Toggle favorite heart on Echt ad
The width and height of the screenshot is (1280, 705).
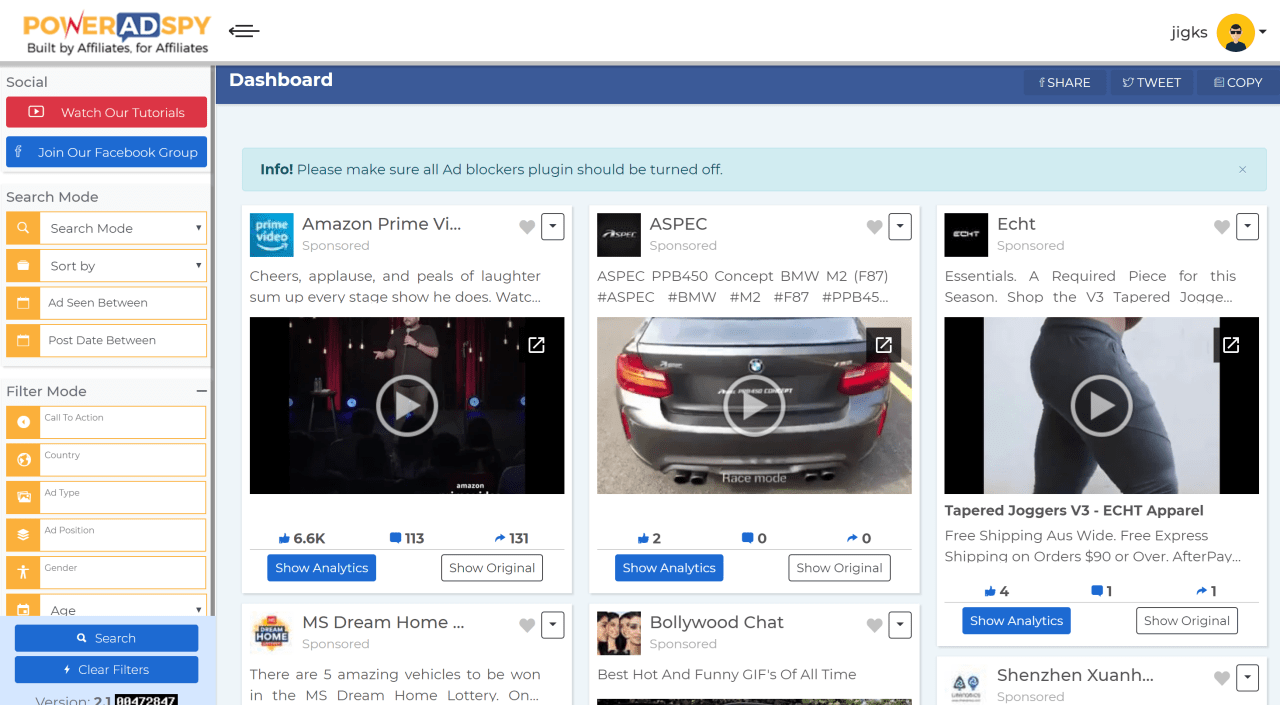tap(1221, 228)
